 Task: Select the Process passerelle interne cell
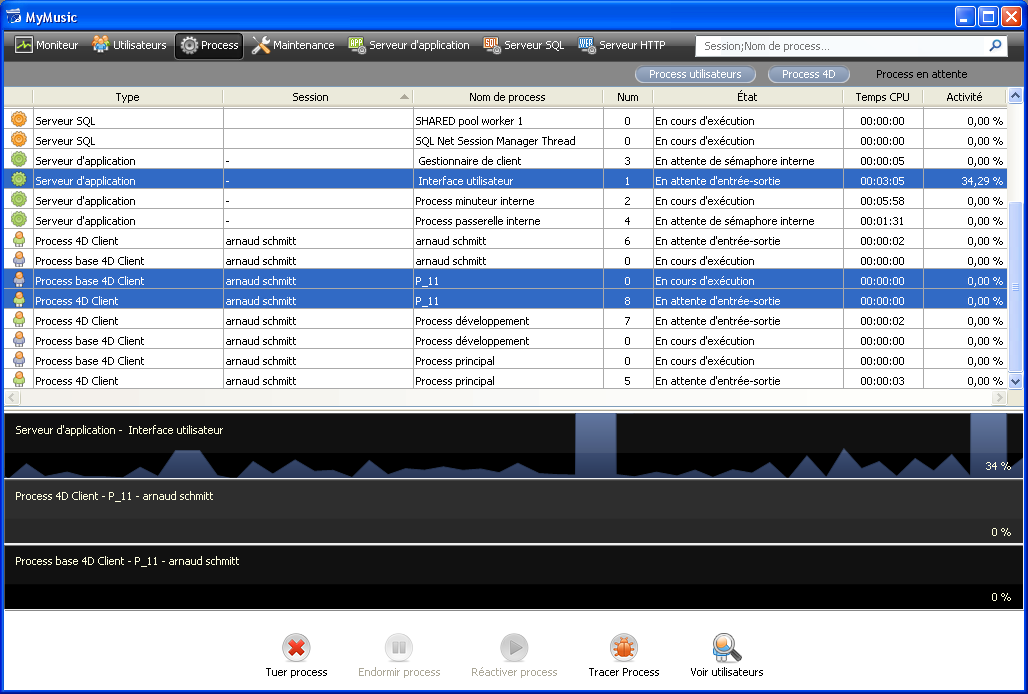[x=508, y=221]
